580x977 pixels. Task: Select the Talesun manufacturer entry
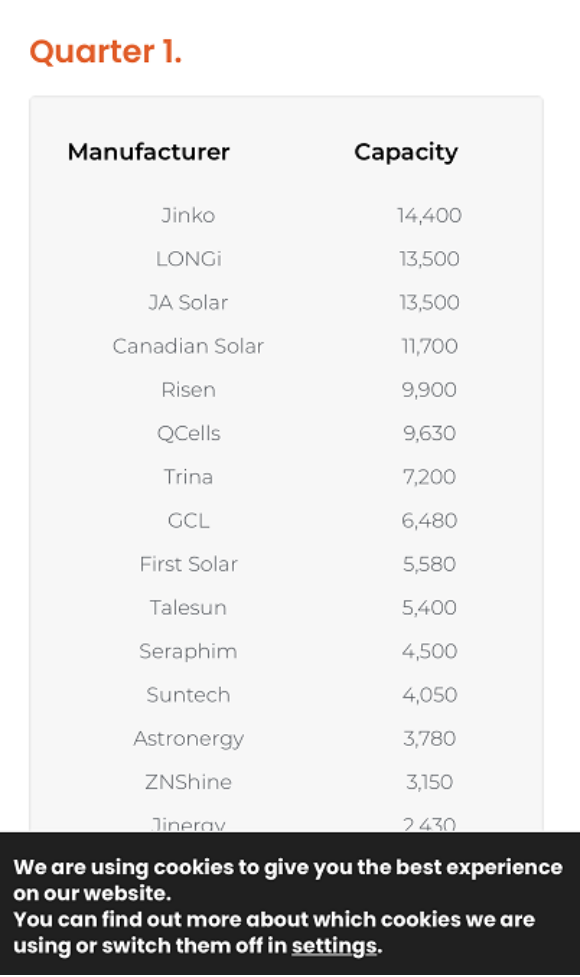(188, 608)
